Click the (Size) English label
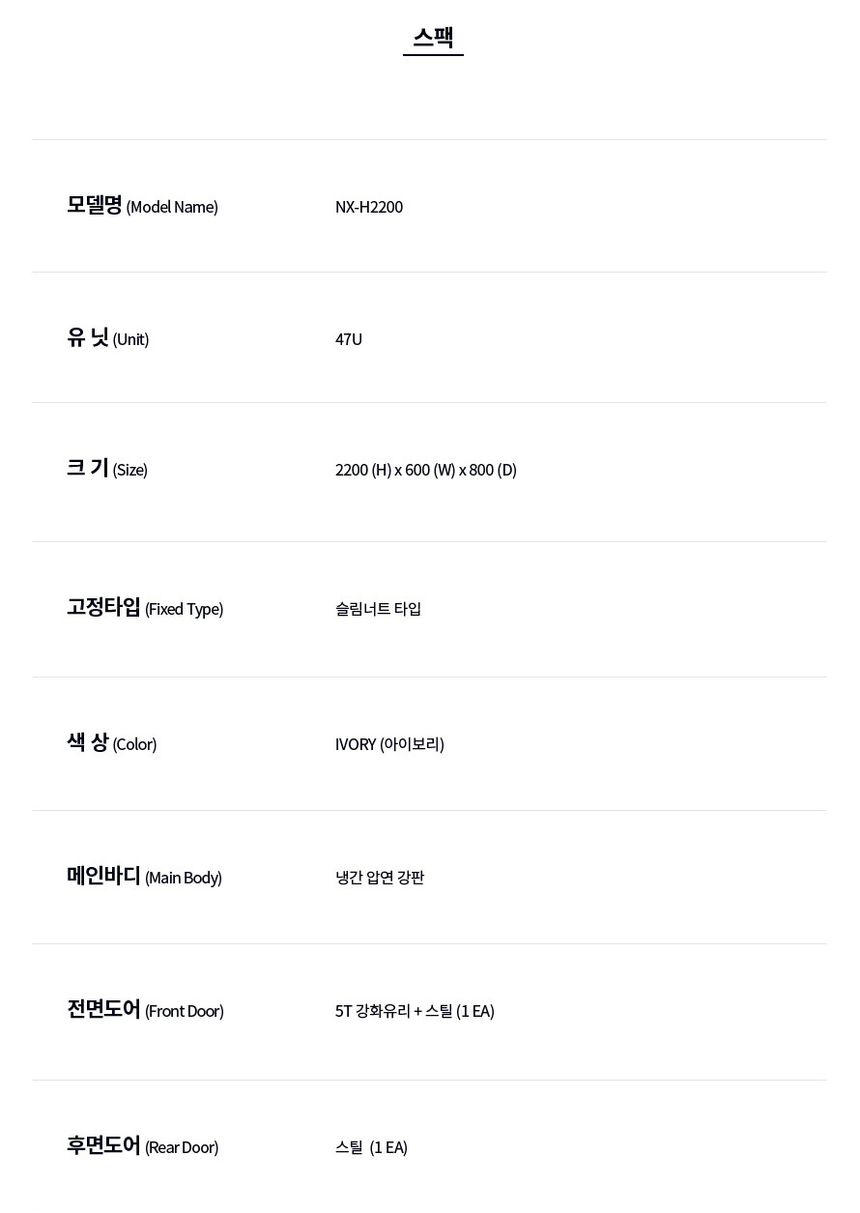The width and height of the screenshot is (860, 1213). 130,470
